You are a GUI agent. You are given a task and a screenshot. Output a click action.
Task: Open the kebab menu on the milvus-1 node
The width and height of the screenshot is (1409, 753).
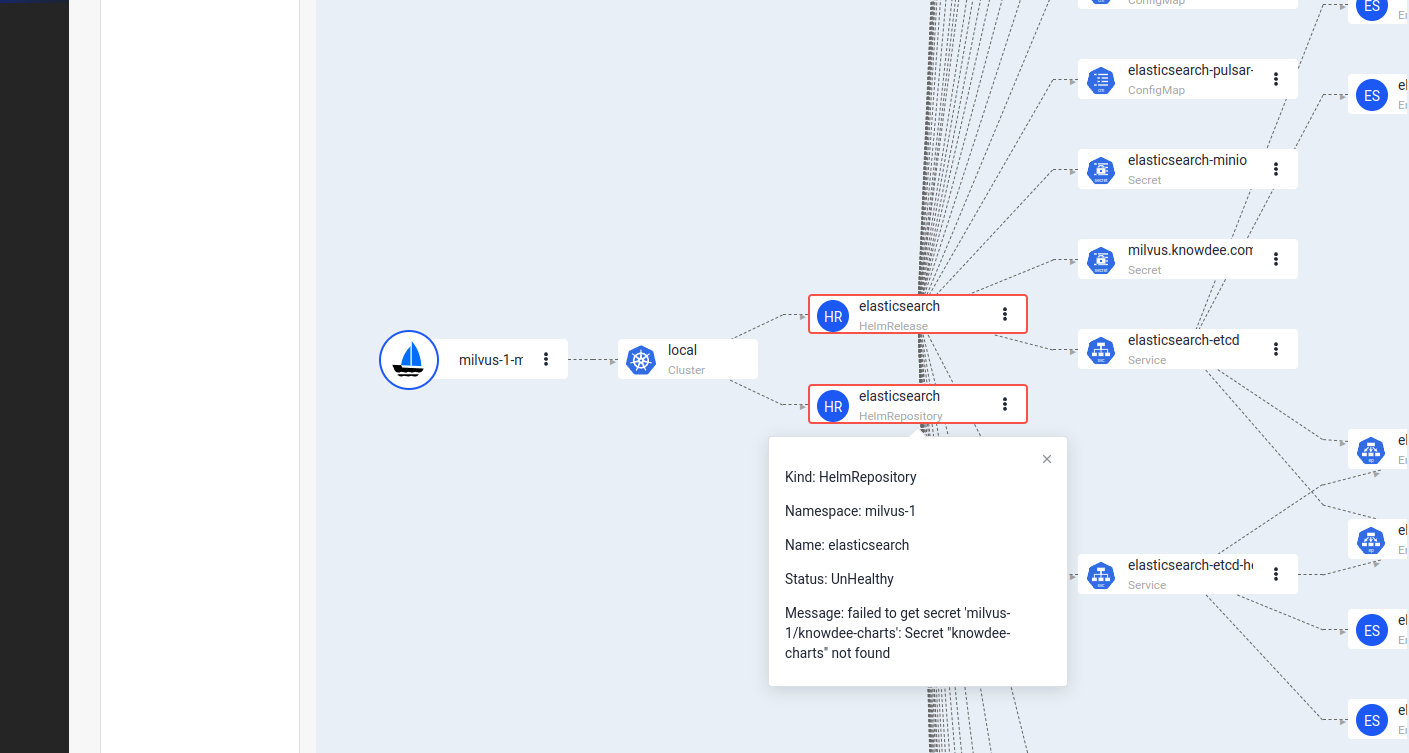coord(545,359)
